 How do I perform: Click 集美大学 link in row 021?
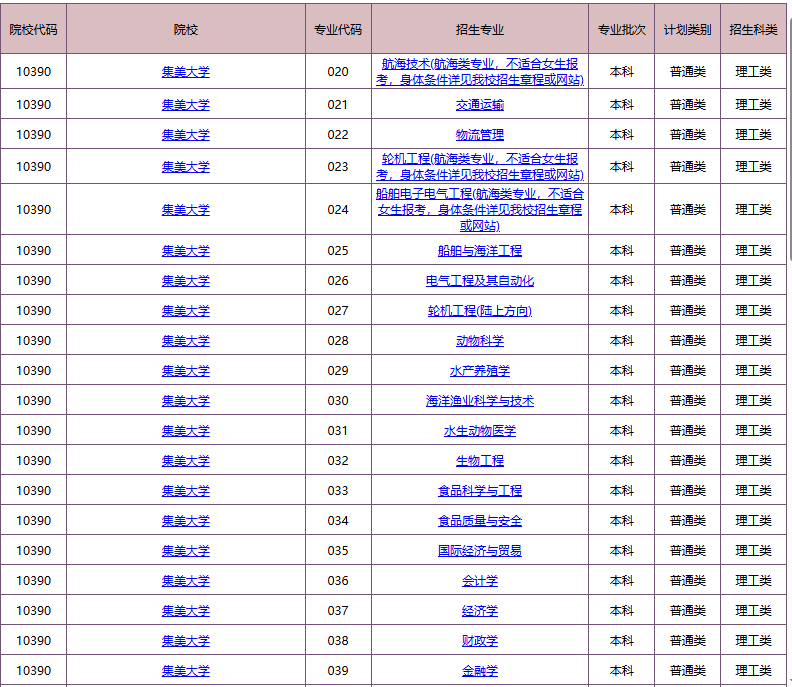[185, 105]
